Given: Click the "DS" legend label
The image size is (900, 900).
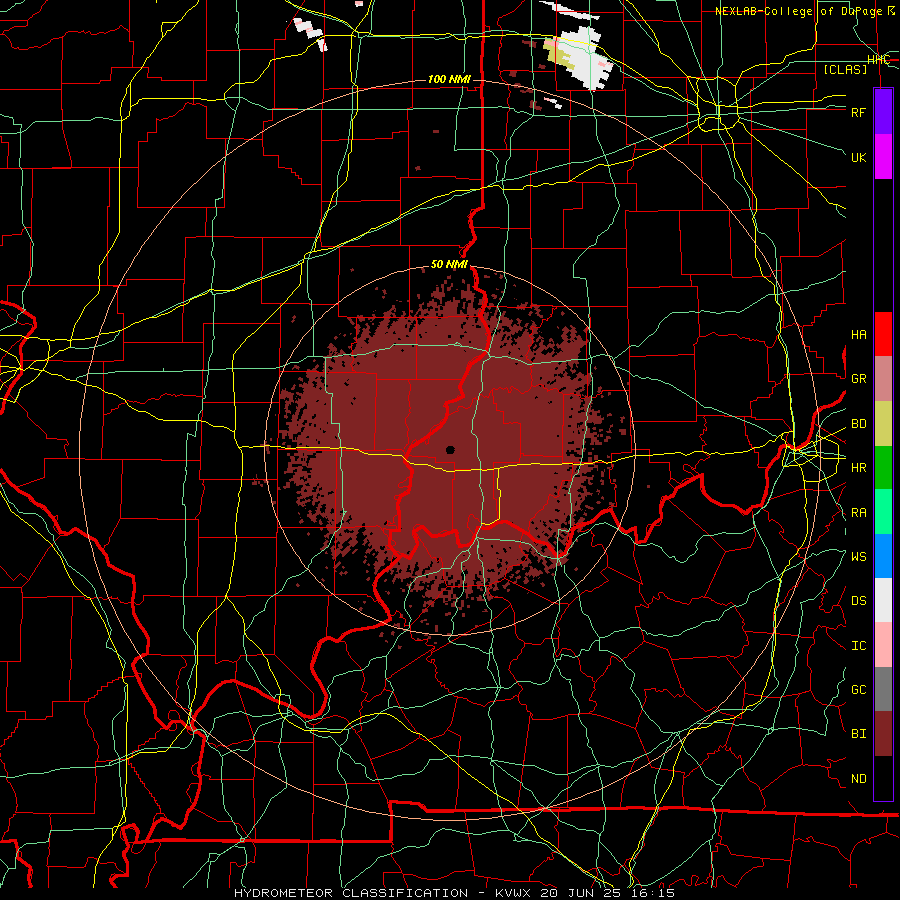Looking at the screenshot, I should 858,601.
